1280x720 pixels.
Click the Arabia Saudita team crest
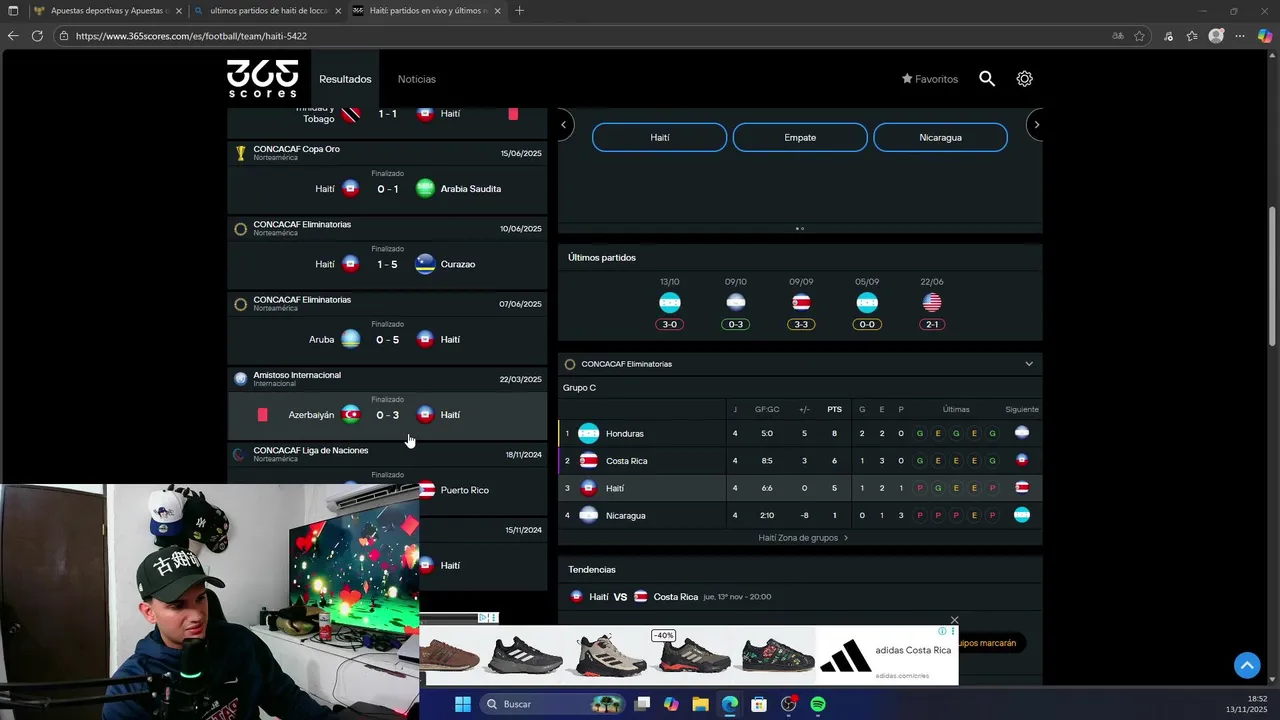pos(425,188)
